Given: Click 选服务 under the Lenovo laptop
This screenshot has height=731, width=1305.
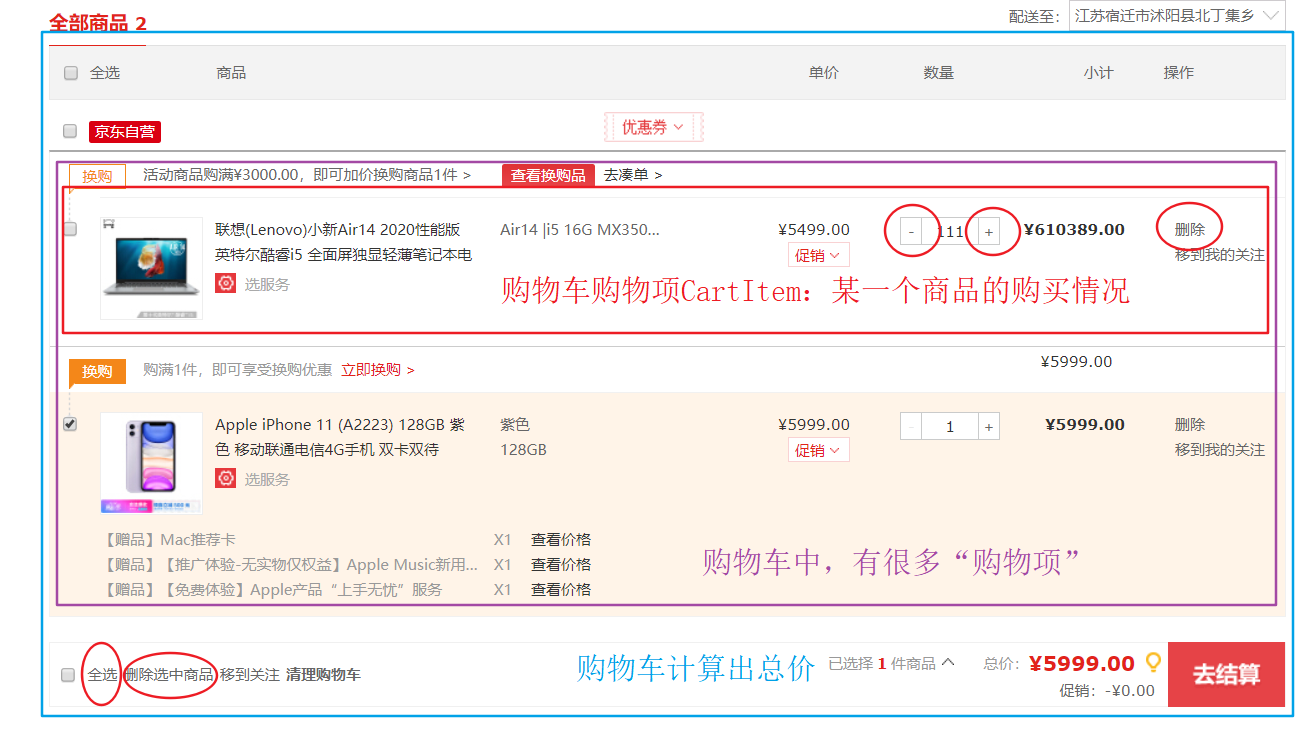Looking at the screenshot, I should (267, 284).
